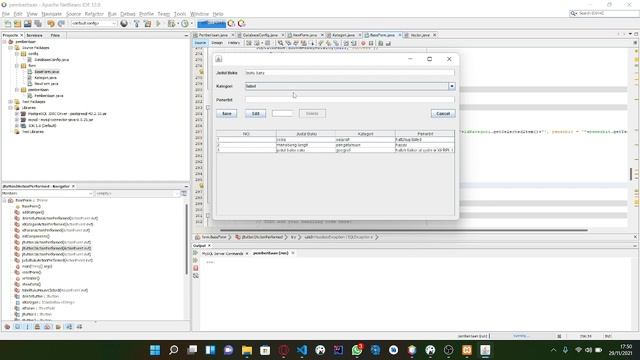Click the small text field beside Edit
Viewport: 640px width, 360px height.
tap(282, 113)
